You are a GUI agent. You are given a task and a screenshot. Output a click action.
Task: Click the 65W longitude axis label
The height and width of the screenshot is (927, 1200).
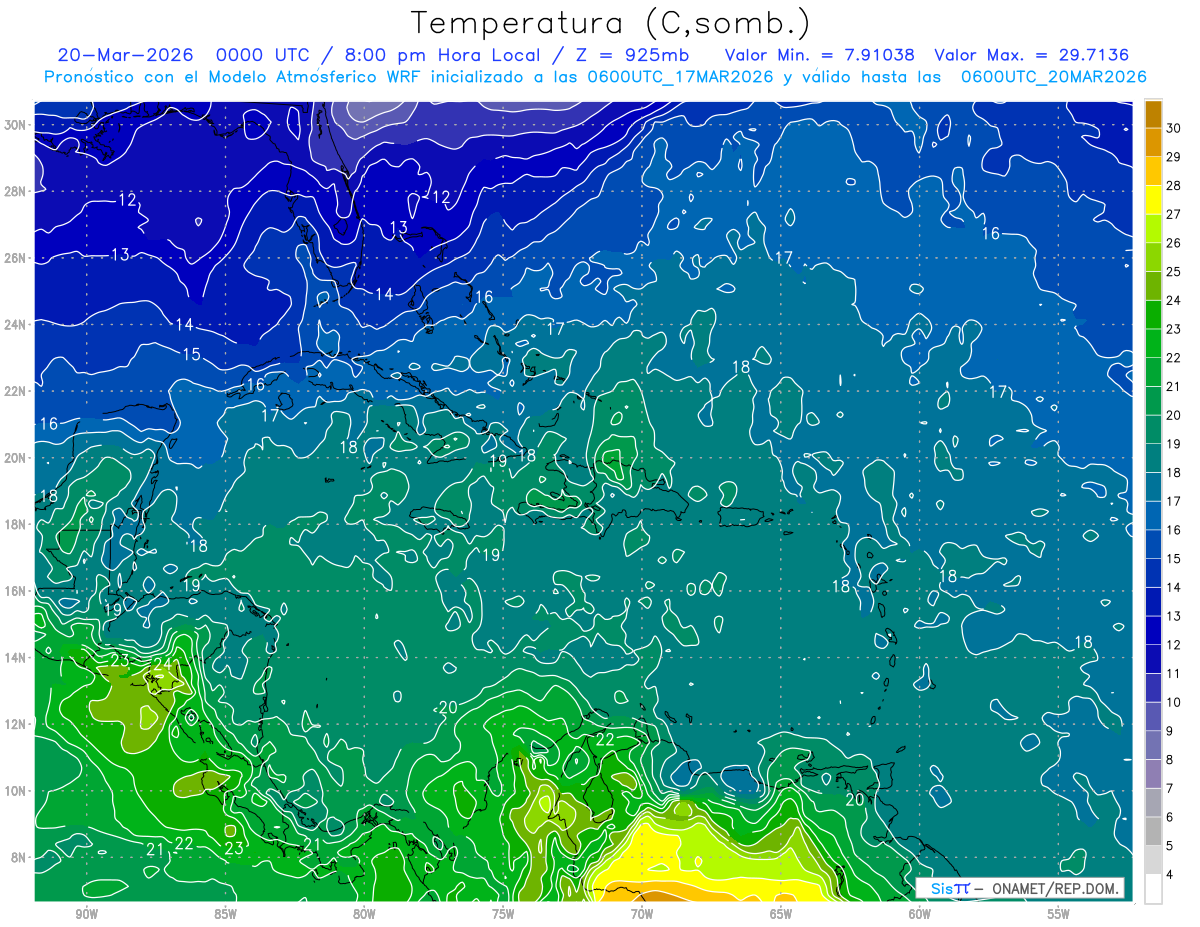coord(781,914)
